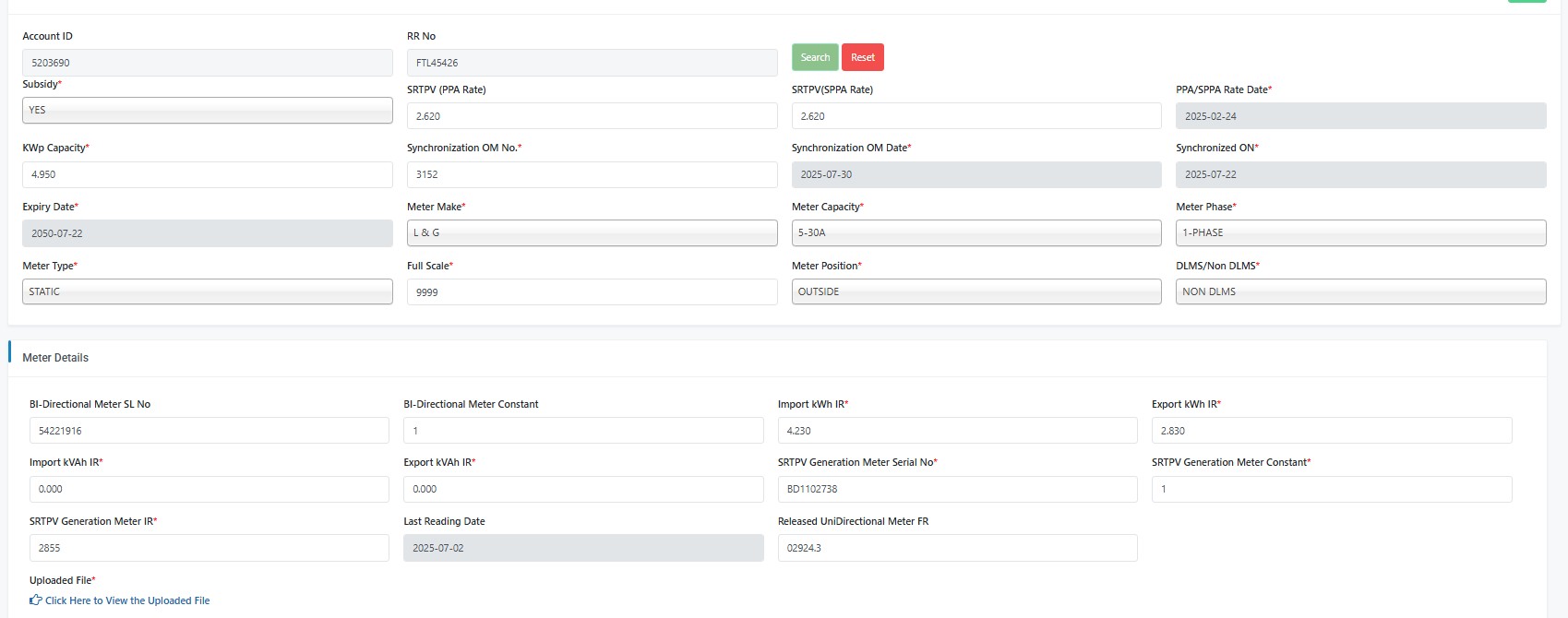The height and width of the screenshot is (618, 1568).
Task: Open the Meter Type dropdown
Action: click(x=207, y=291)
